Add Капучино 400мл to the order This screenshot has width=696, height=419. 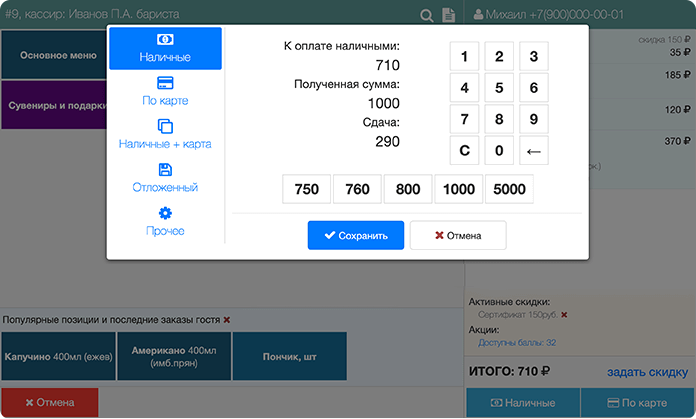pyautogui.click(x=58, y=356)
